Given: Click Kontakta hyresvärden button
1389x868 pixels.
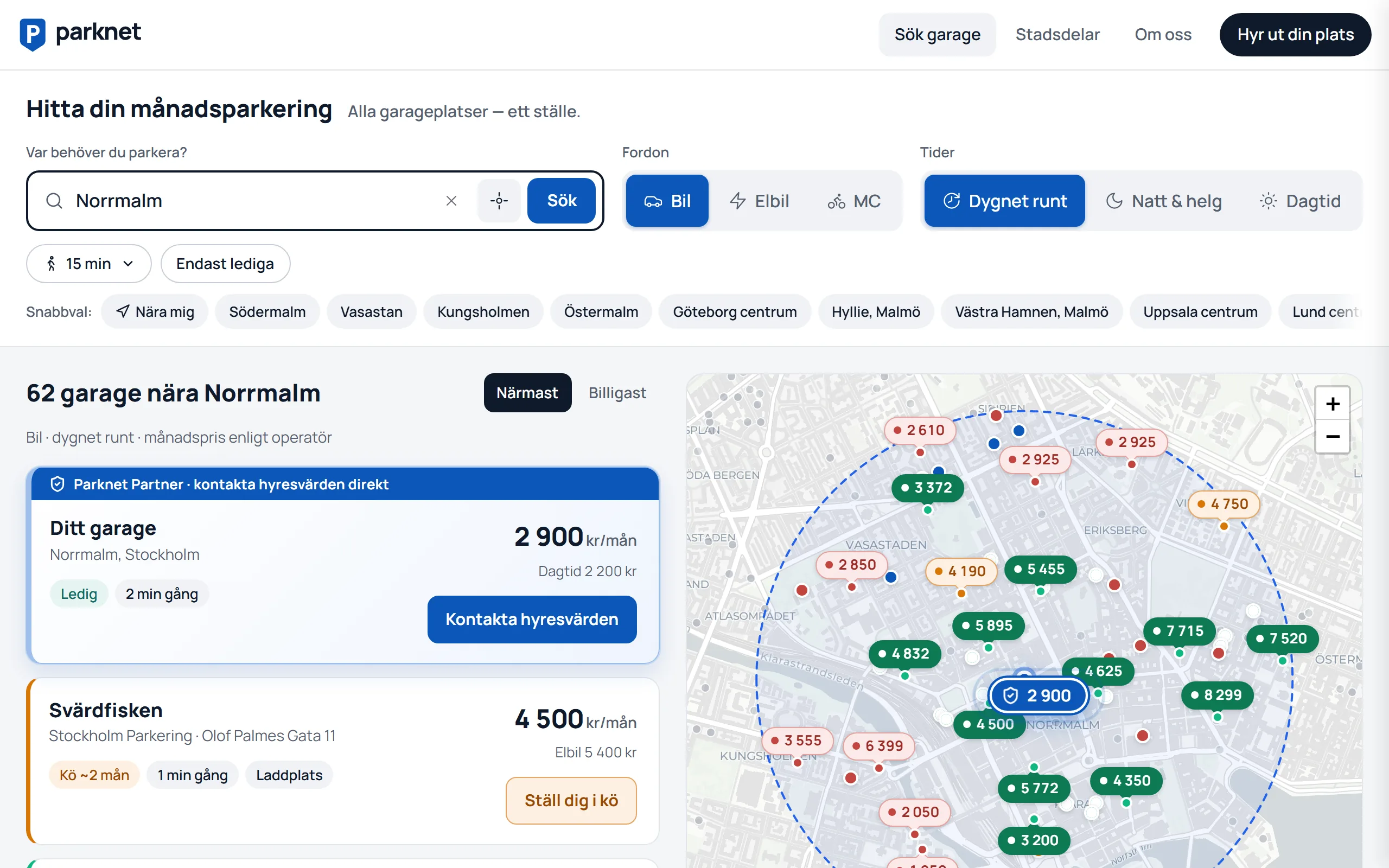Looking at the screenshot, I should point(532,620).
